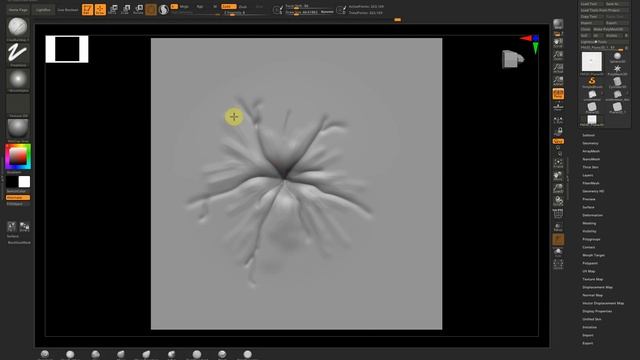Open the FiberMesh section
Viewport: 640px width, 360px height.
point(591,183)
